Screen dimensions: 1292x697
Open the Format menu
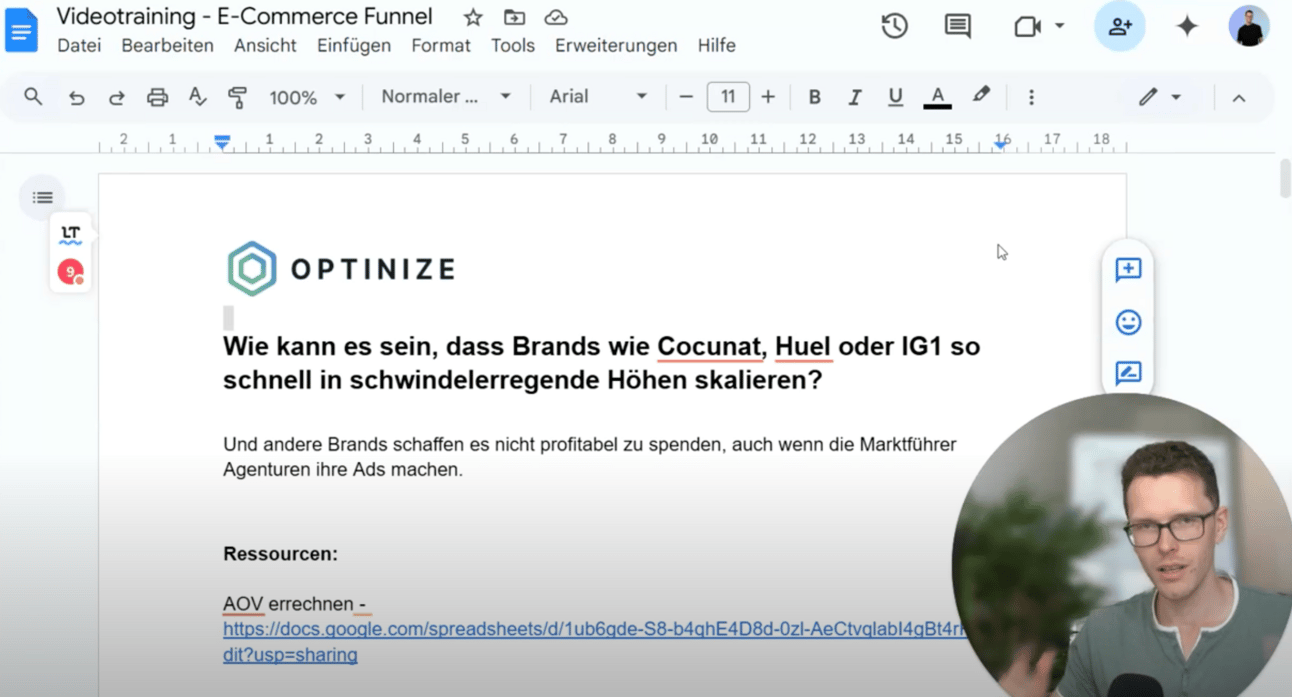click(x=440, y=46)
